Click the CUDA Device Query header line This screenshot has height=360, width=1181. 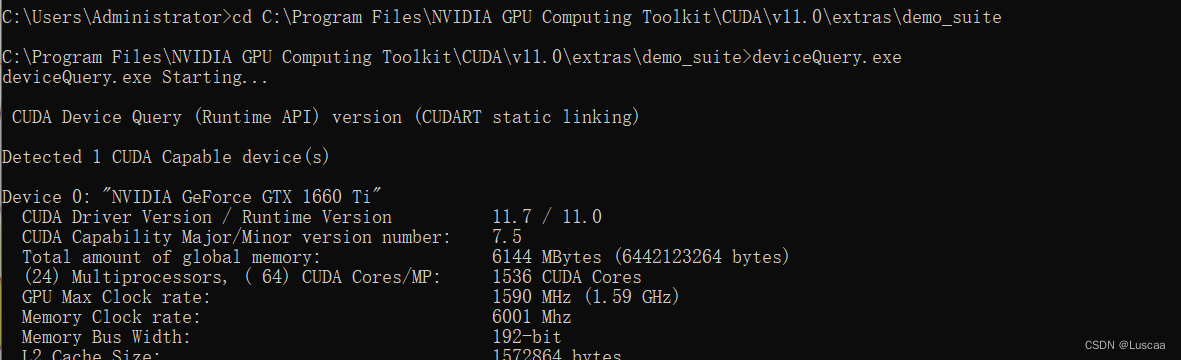(325, 117)
